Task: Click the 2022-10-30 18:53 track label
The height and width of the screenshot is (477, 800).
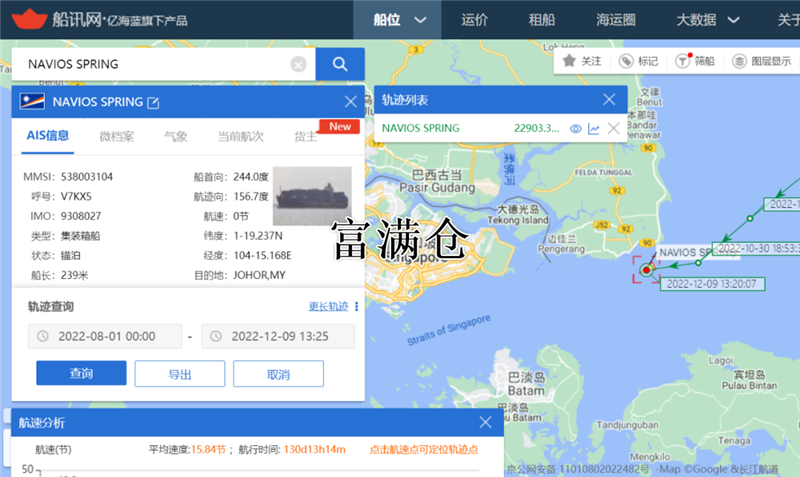Action: pos(756,248)
